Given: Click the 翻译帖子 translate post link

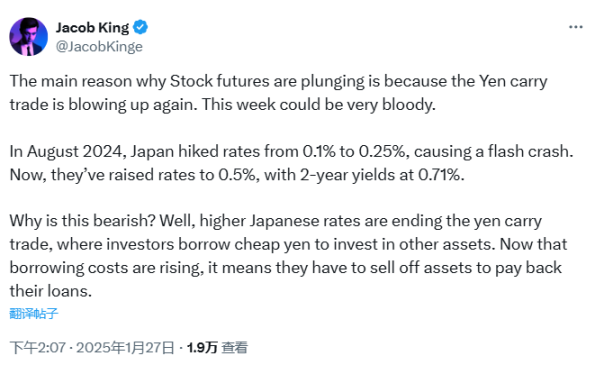Looking at the screenshot, I should coord(34,313).
